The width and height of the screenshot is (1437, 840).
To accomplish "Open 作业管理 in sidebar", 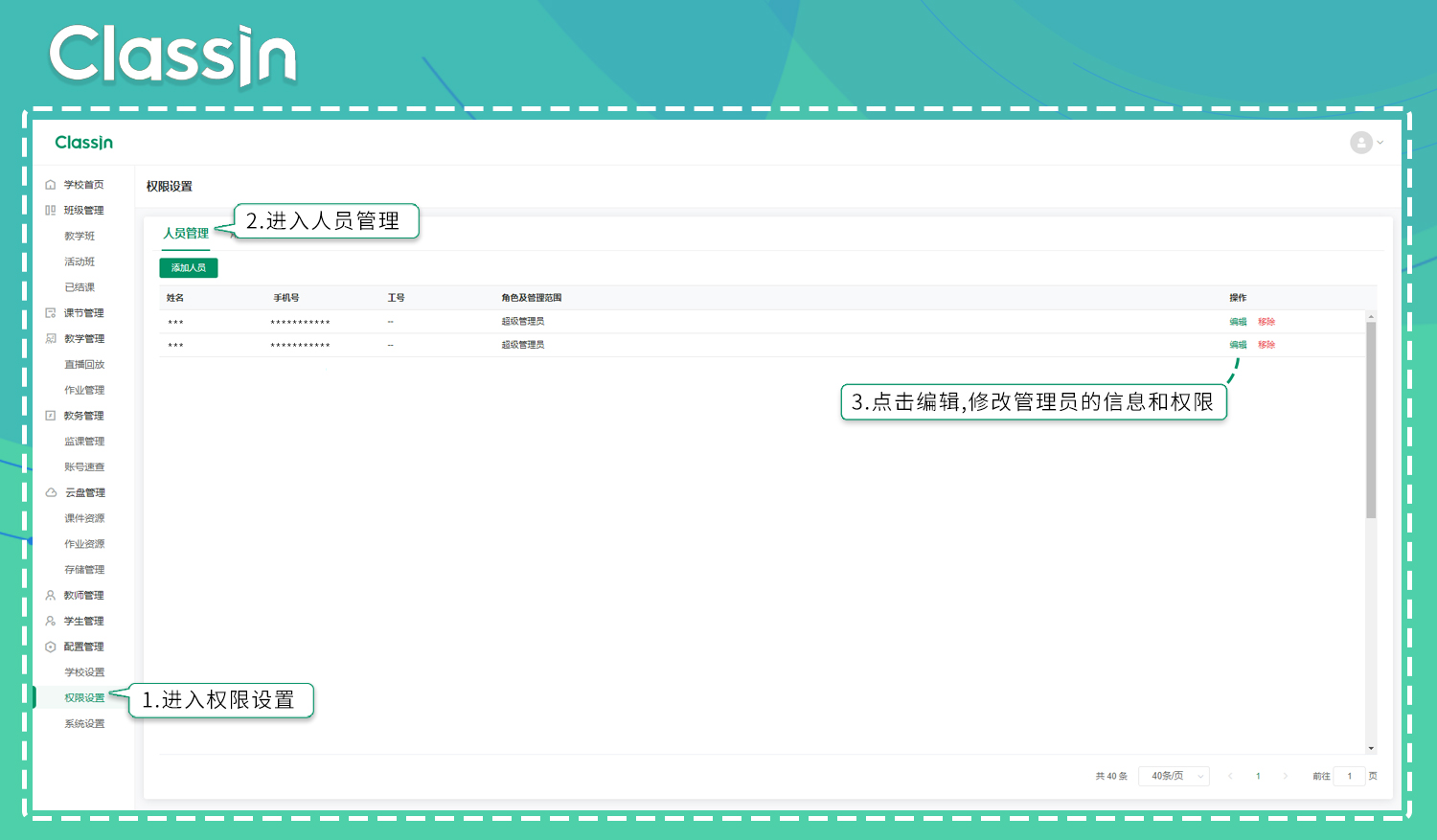I will [84, 391].
